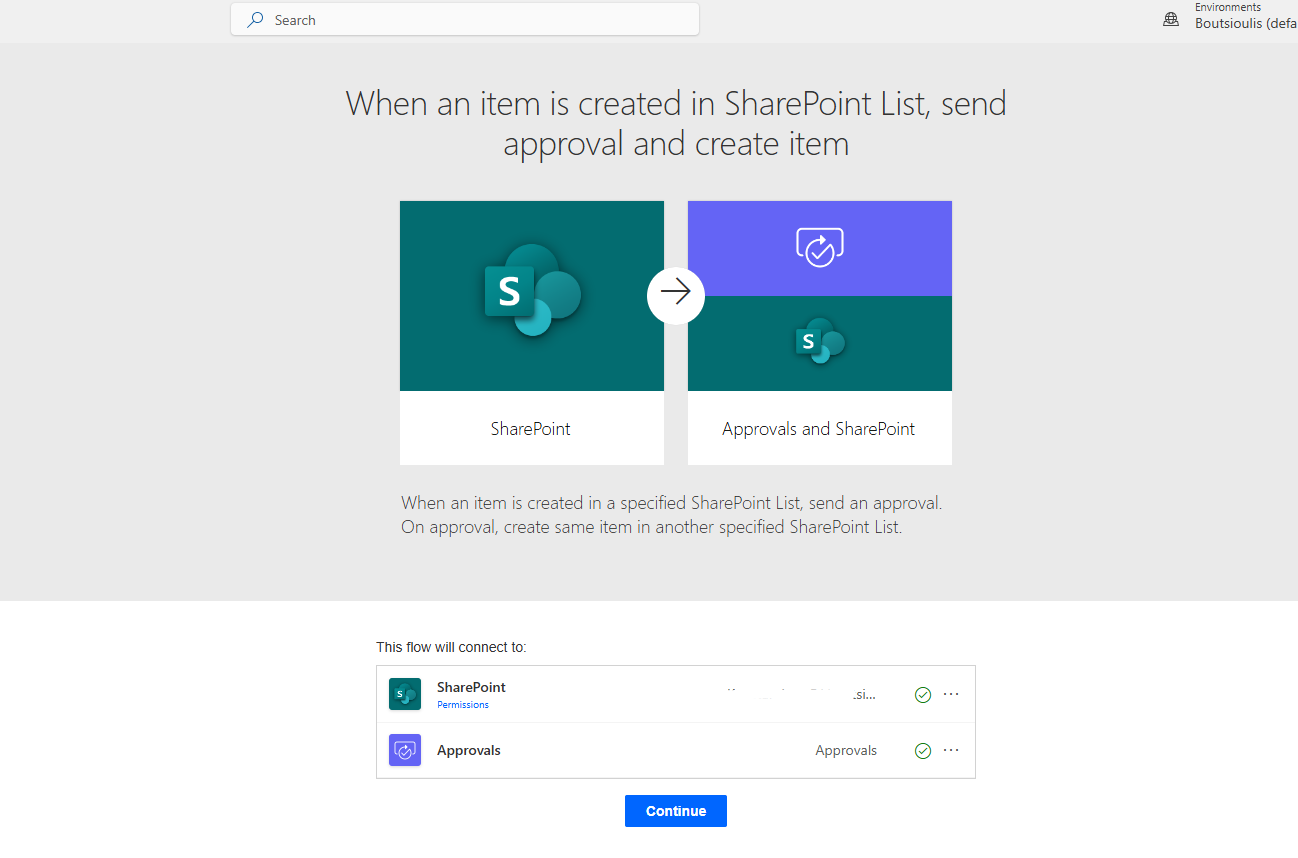This screenshot has height=858, width=1298.
Task: Click the Continue button
Action: click(676, 811)
